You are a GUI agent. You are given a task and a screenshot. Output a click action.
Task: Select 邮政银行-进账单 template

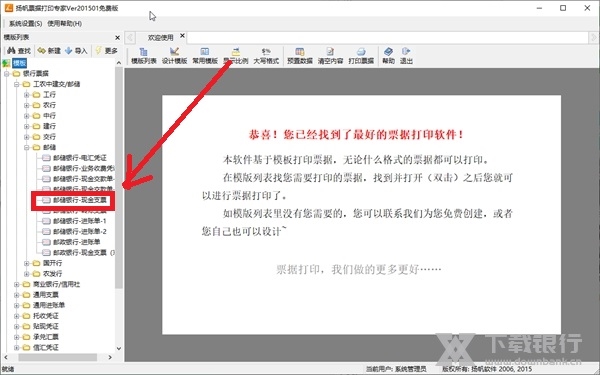pos(77,242)
